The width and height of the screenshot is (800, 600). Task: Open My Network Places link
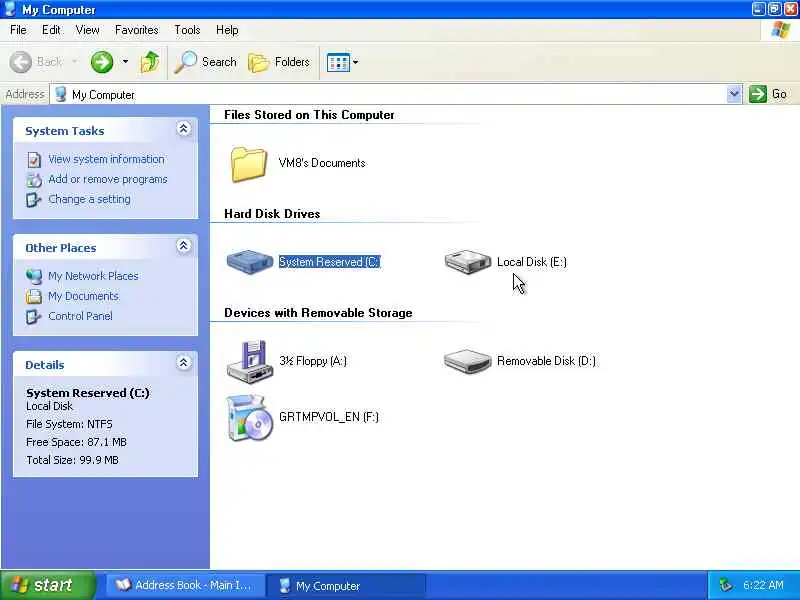(93, 276)
